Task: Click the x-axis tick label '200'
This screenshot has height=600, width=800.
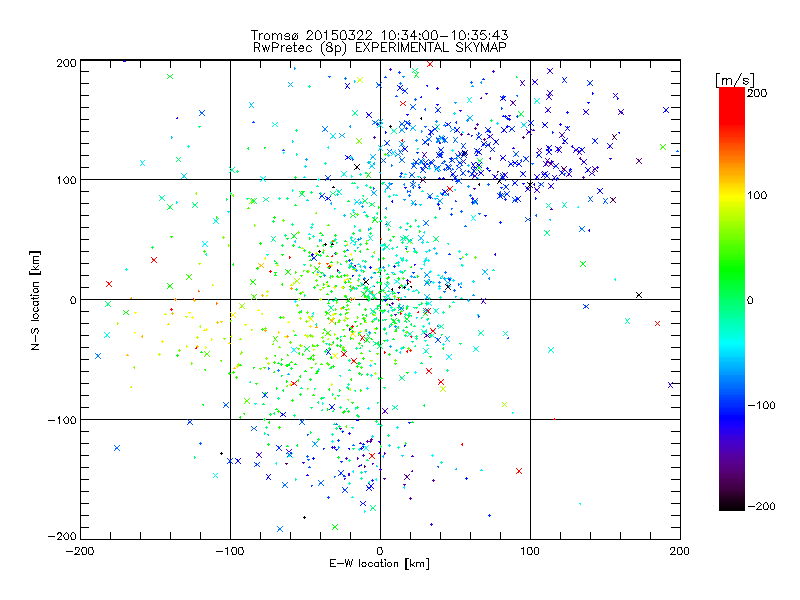Action: pos(680,551)
